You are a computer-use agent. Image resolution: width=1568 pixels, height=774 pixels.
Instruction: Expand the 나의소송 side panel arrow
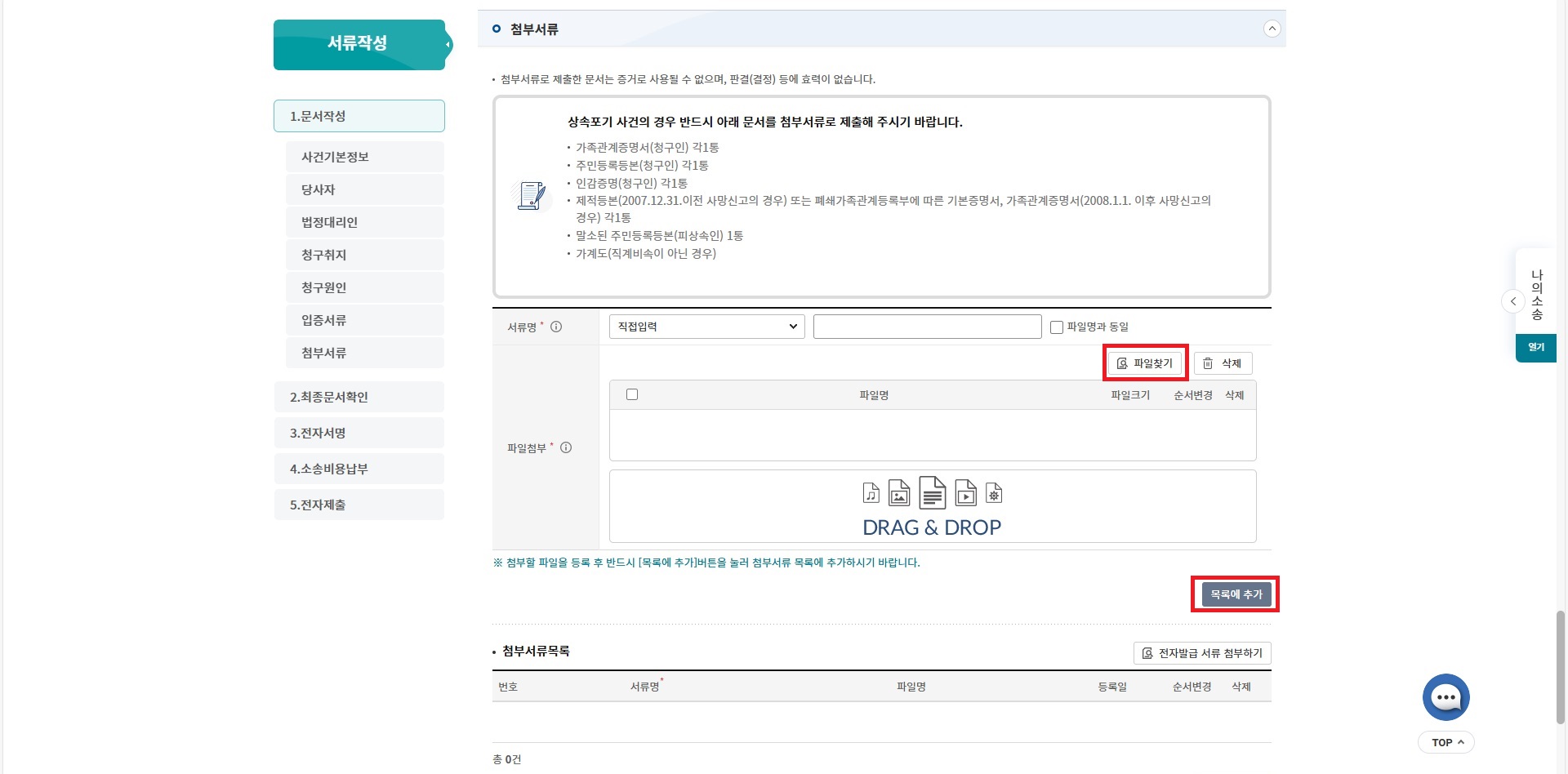(x=1513, y=301)
